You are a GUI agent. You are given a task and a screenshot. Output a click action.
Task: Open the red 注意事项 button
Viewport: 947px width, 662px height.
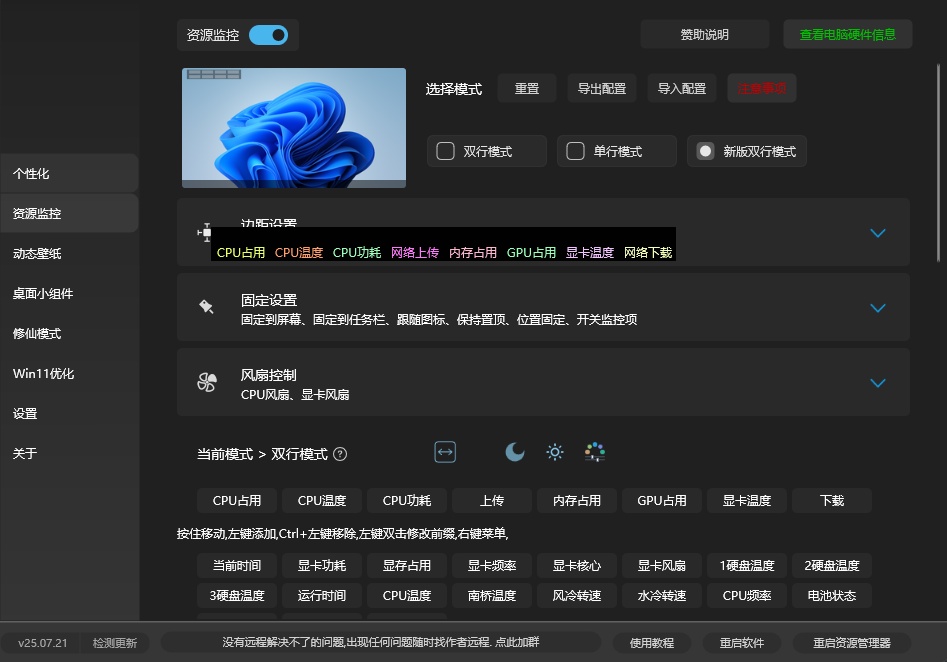point(762,89)
